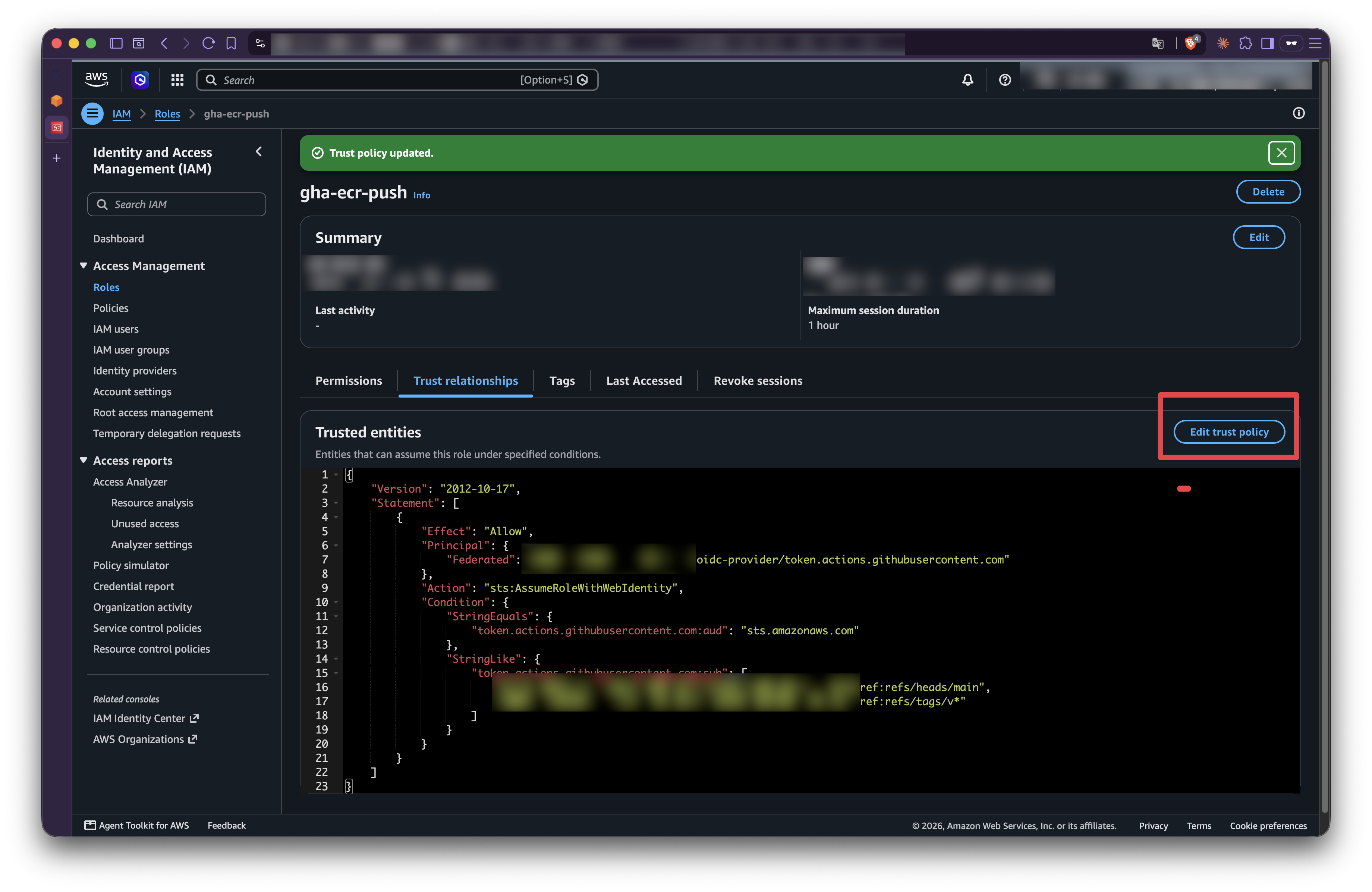Click the orange starburst extension icon
1372x892 pixels.
[1223, 43]
